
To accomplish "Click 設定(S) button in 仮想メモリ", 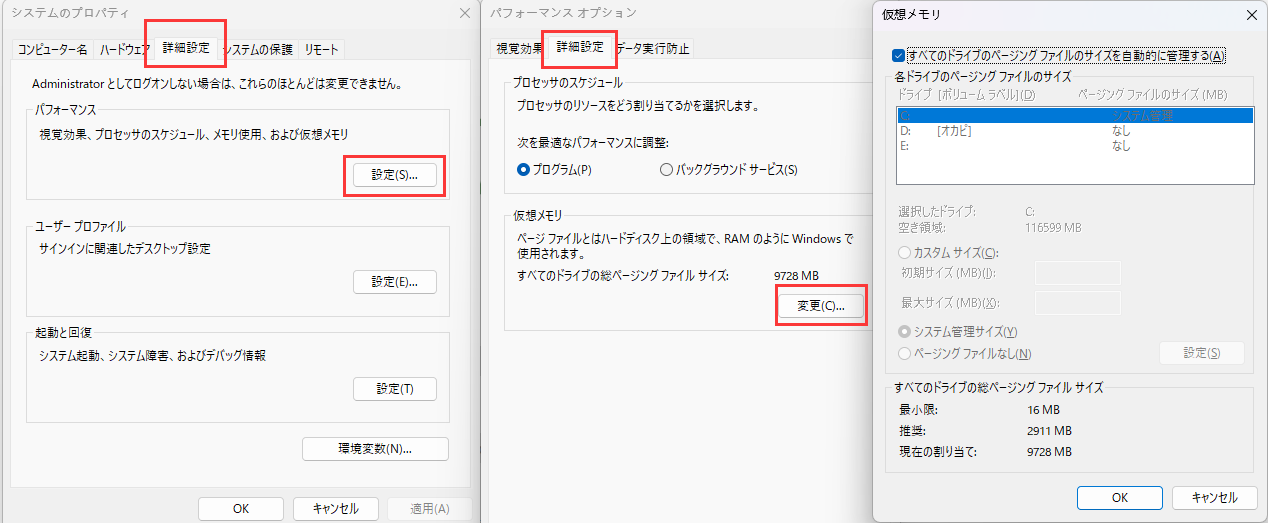I will pos(1201,353).
